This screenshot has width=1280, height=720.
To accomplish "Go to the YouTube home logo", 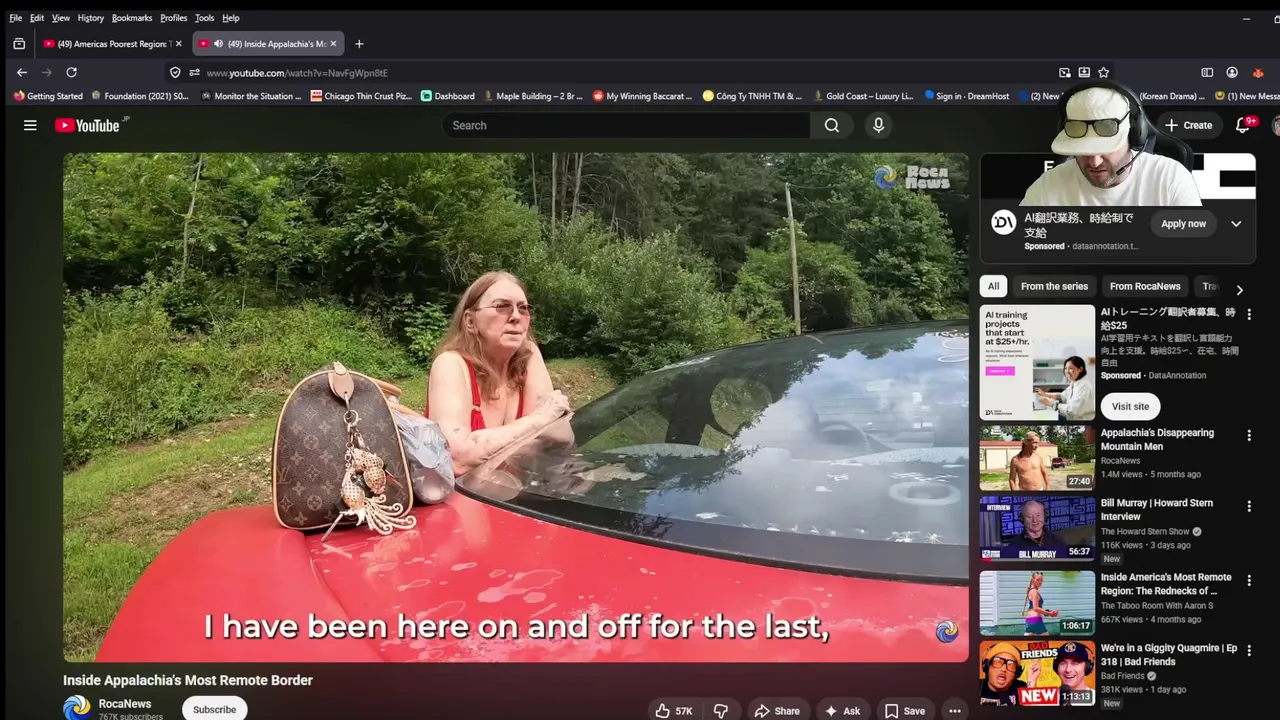I will tap(87, 125).
